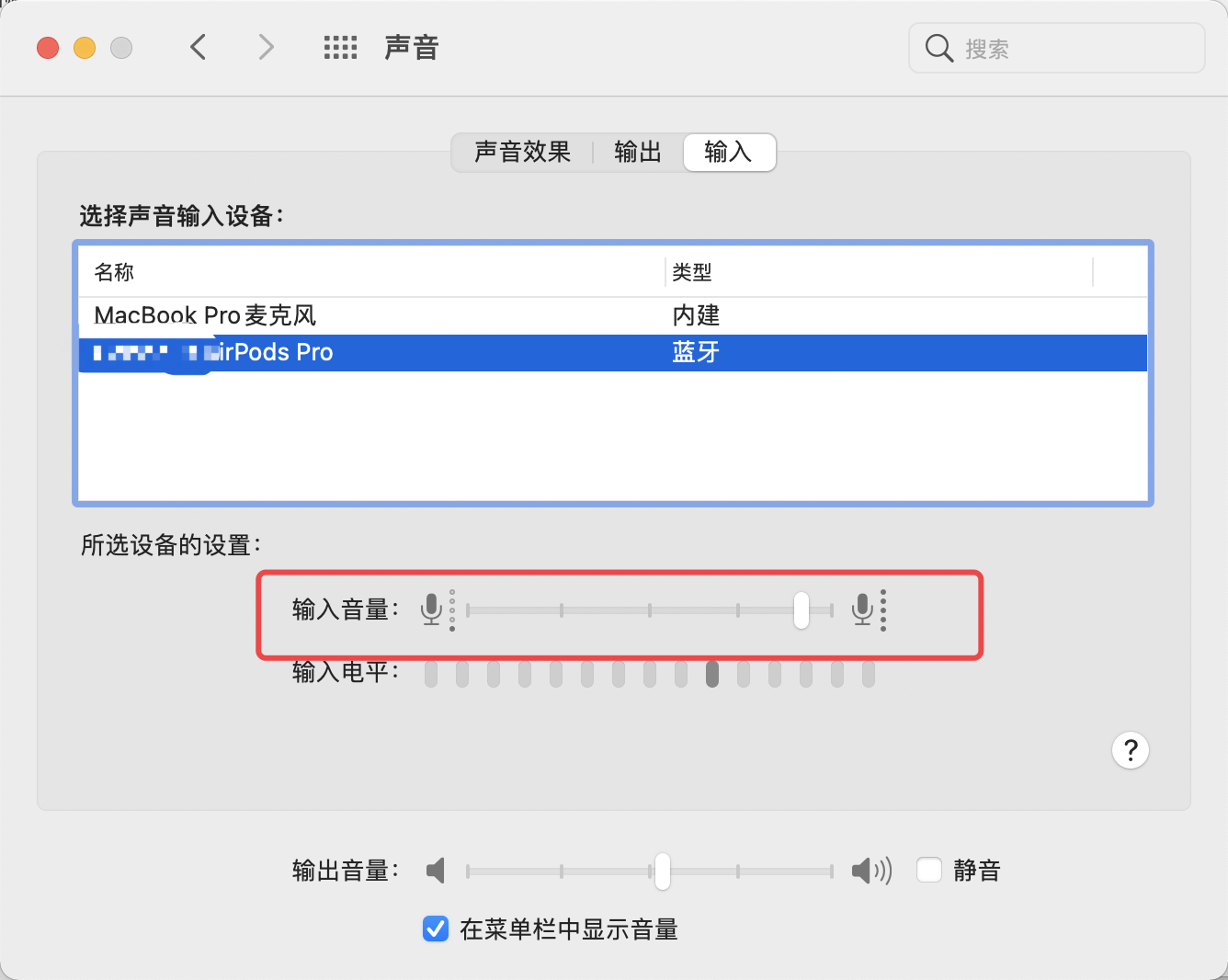The height and width of the screenshot is (980, 1228).
Task: Uncheck 在菜单栏中显示音量 checkbox
Action: 436,929
